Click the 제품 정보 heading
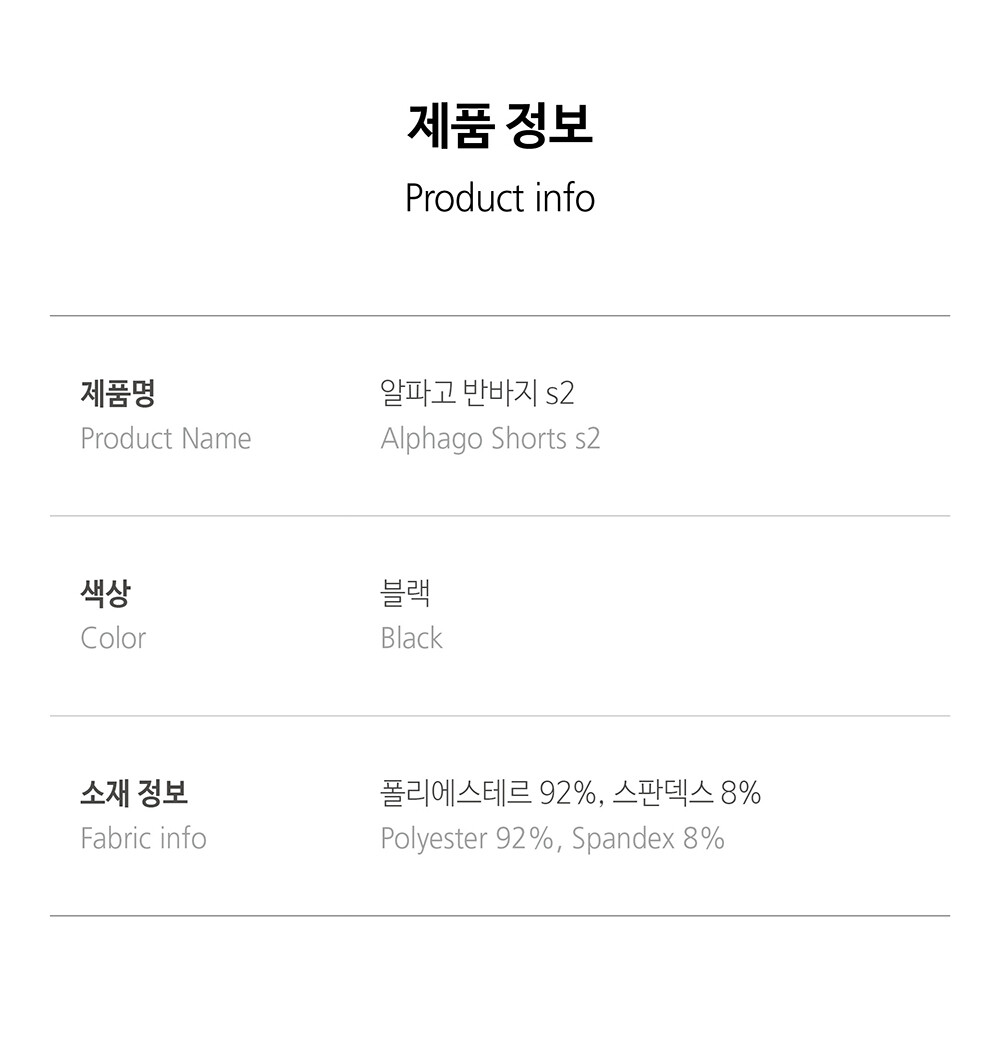This screenshot has width=1000, height=1060. coord(500,126)
